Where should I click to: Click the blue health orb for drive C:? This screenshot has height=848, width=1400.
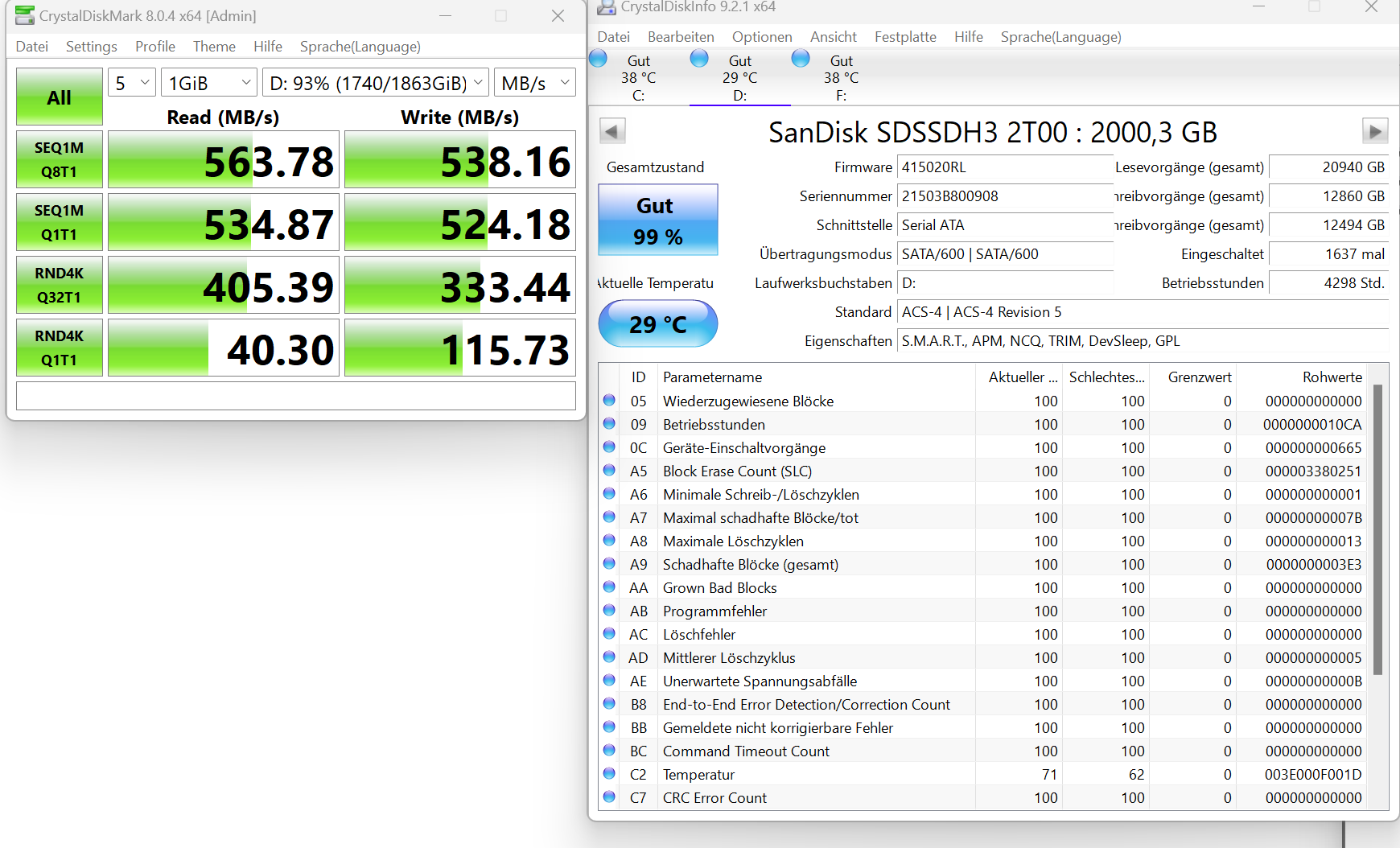click(599, 58)
